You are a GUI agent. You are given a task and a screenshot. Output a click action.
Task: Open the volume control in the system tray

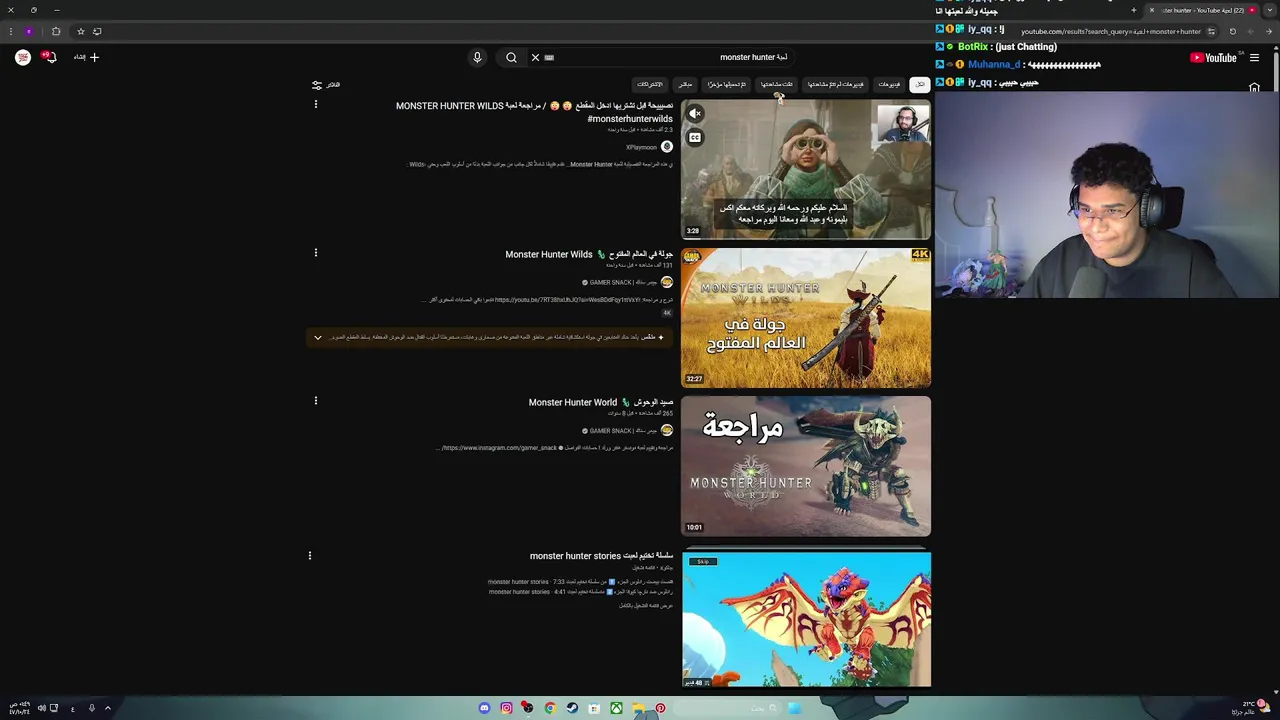[42, 708]
